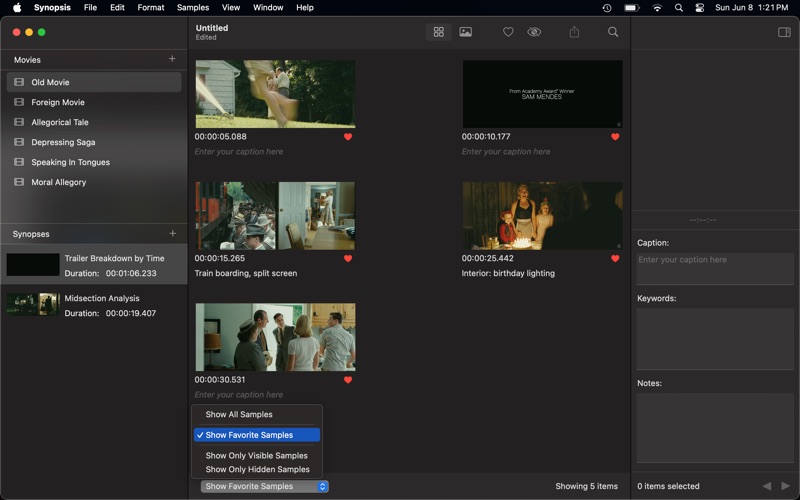Check the battery status icon
This screenshot has height=500, width=800.
click(x=632, y=8)
